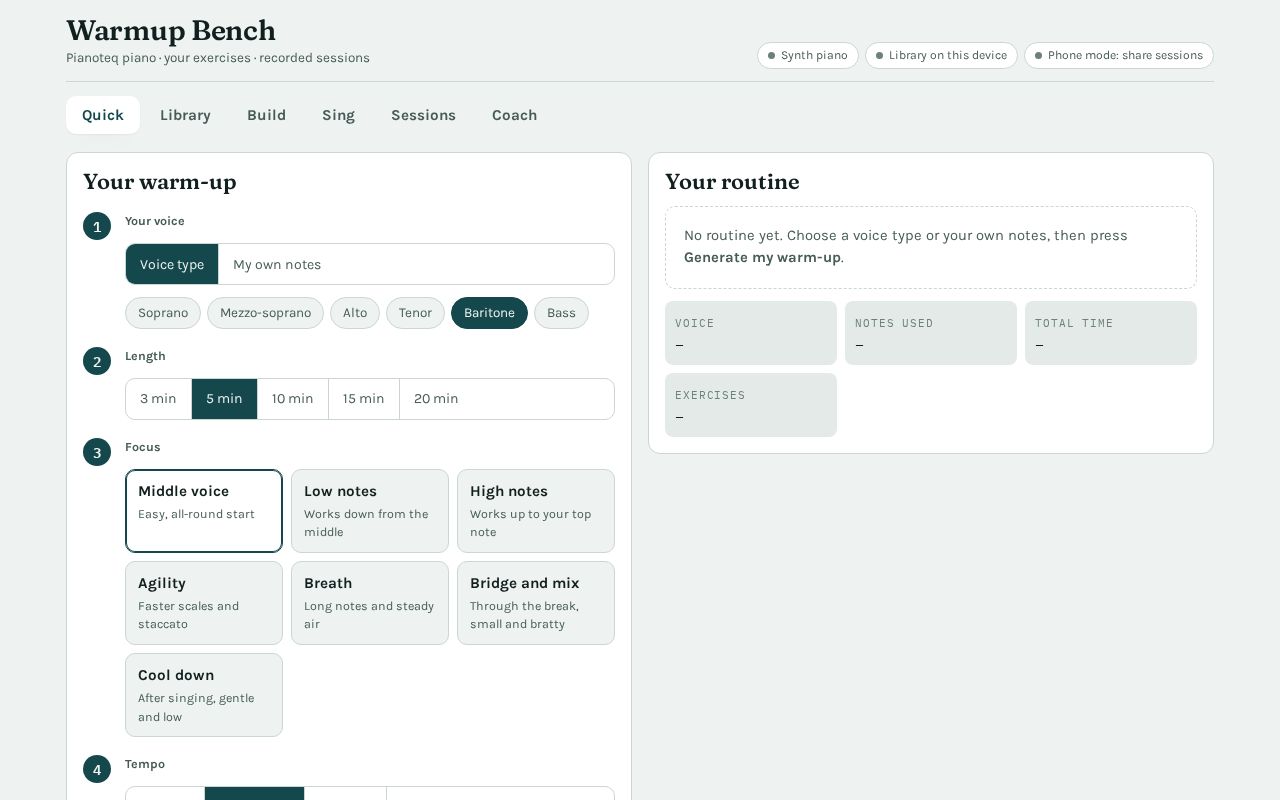This screenshot has height=800, width=1280.
Task: Select the High notes focus card
Action: pyautogui.click(x=536, y=511)
